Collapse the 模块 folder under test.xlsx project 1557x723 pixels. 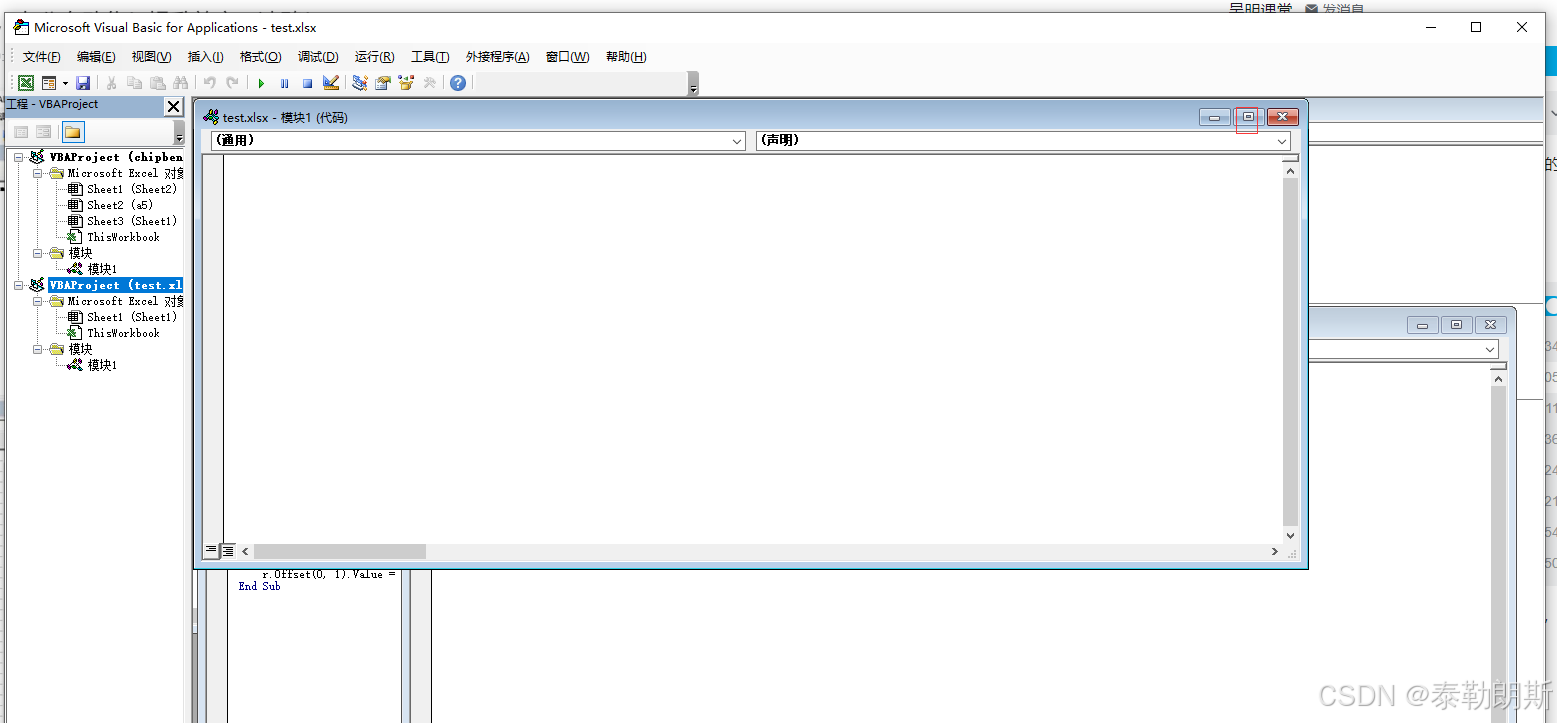coord(38,349)
